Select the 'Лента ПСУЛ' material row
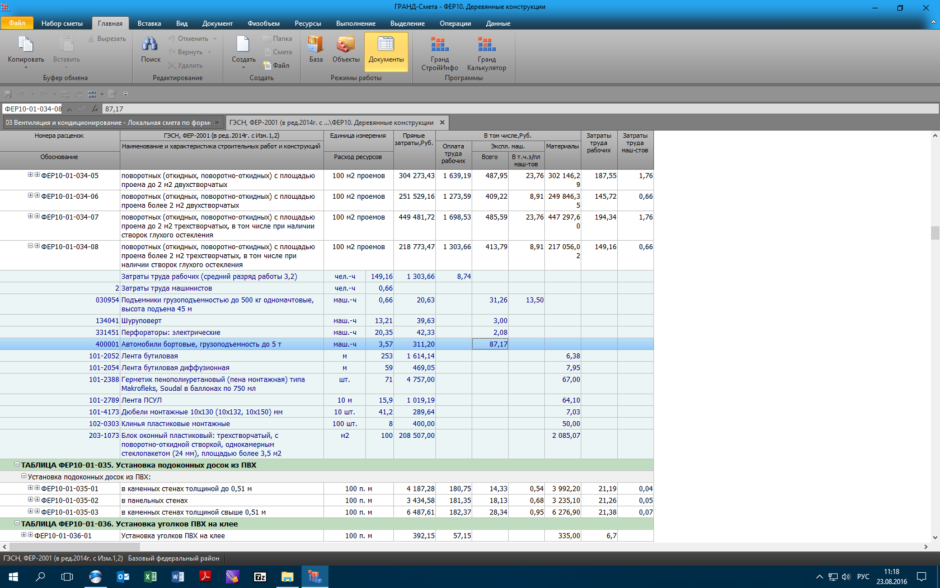This screenshot has height=588, width=940. click(x=327, y=400)
